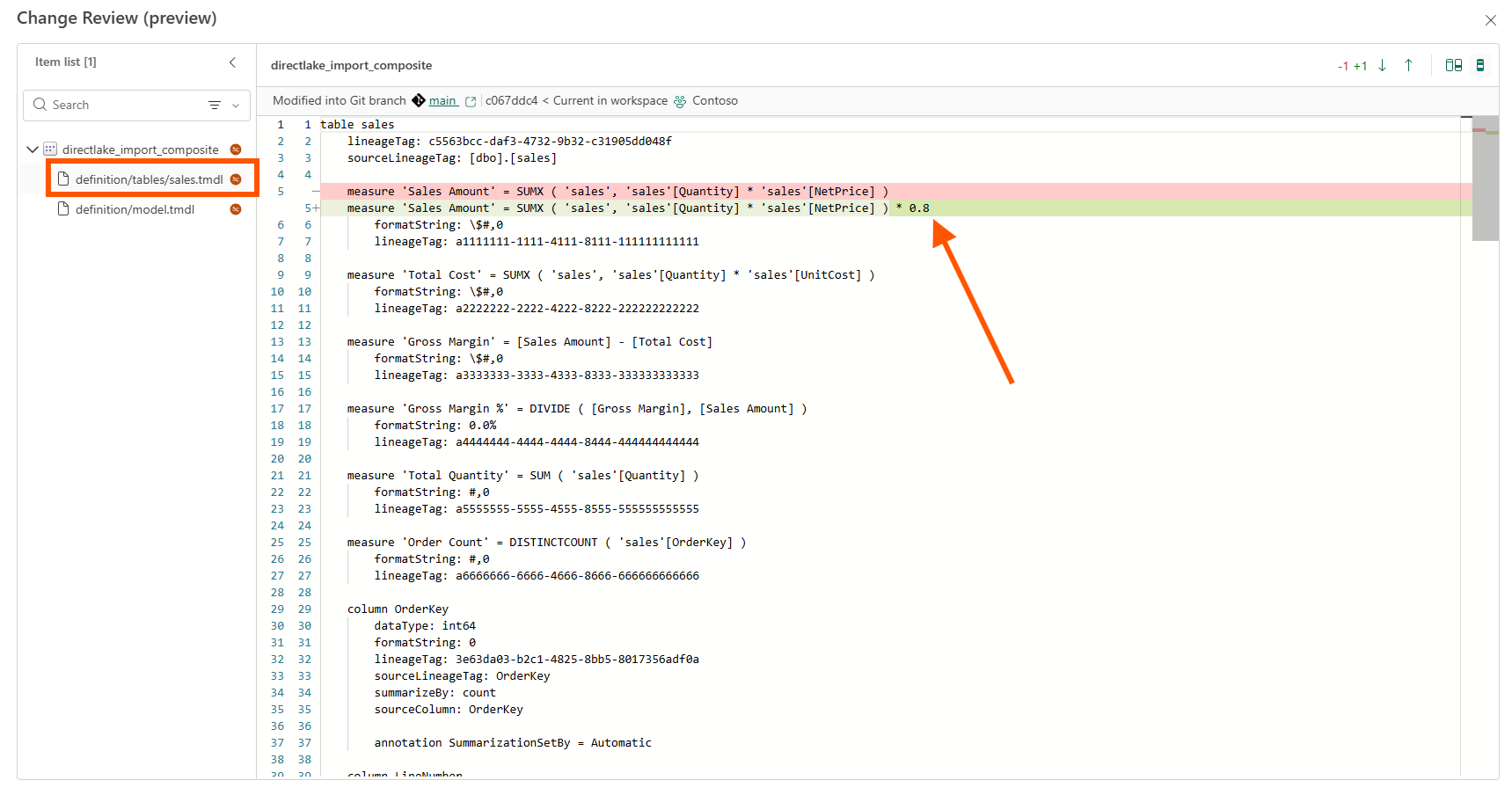Open the branch in new window icon
Image resolution: width=1512 pixels, height=795 pixels.
click(471, 101)
